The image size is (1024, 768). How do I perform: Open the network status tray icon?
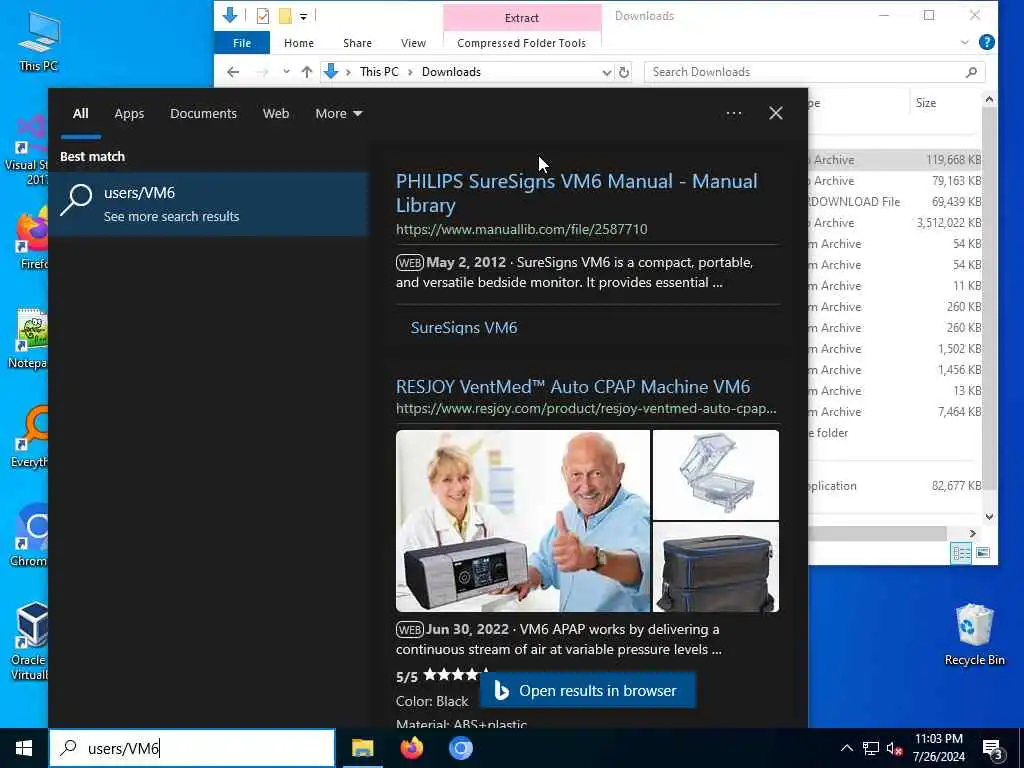(x=871, y=748)
